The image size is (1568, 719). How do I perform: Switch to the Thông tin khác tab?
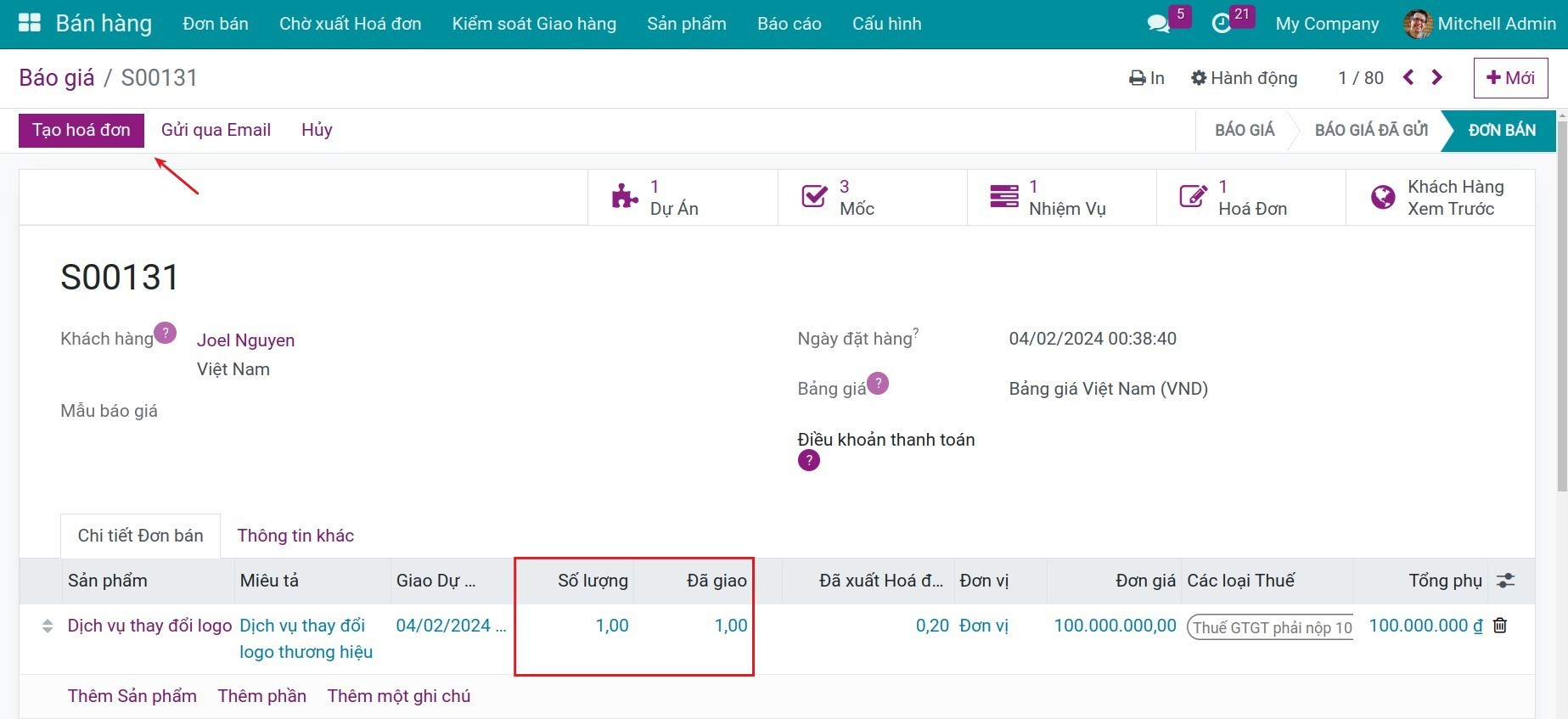[x=295, y=536]
